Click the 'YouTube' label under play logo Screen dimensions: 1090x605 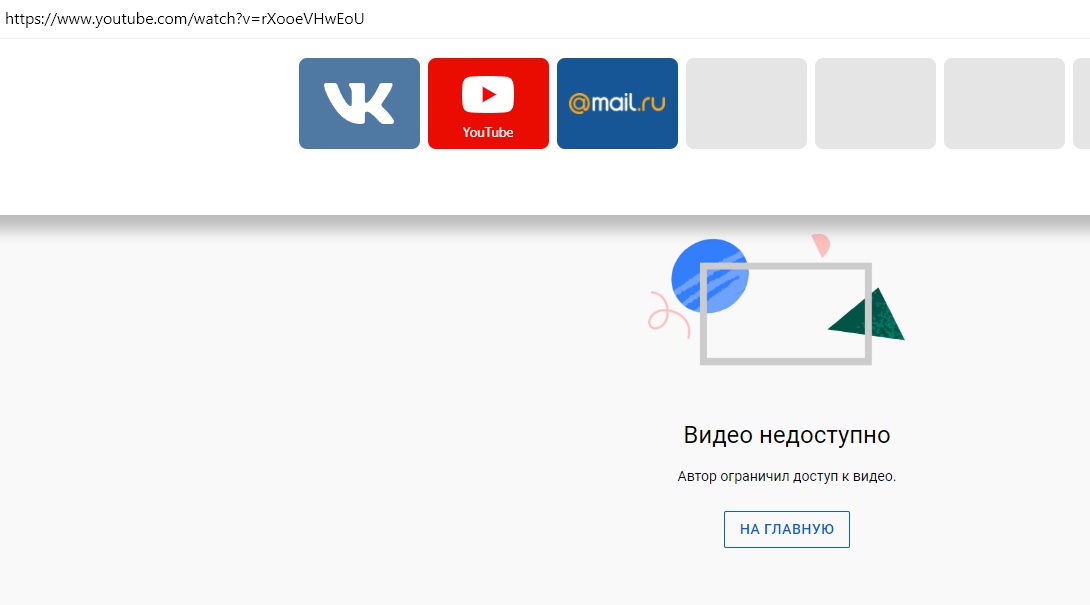click(x=488, y=132)
